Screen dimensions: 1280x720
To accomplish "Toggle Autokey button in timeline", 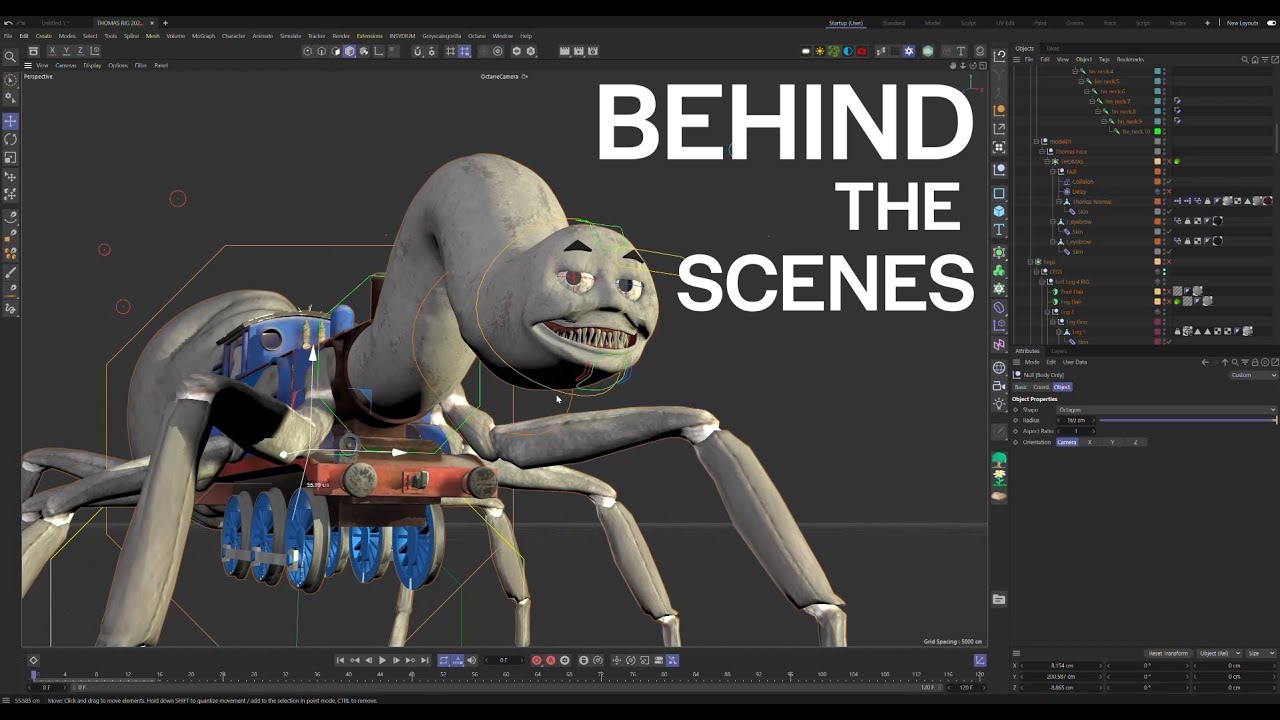I will (550, 660).
